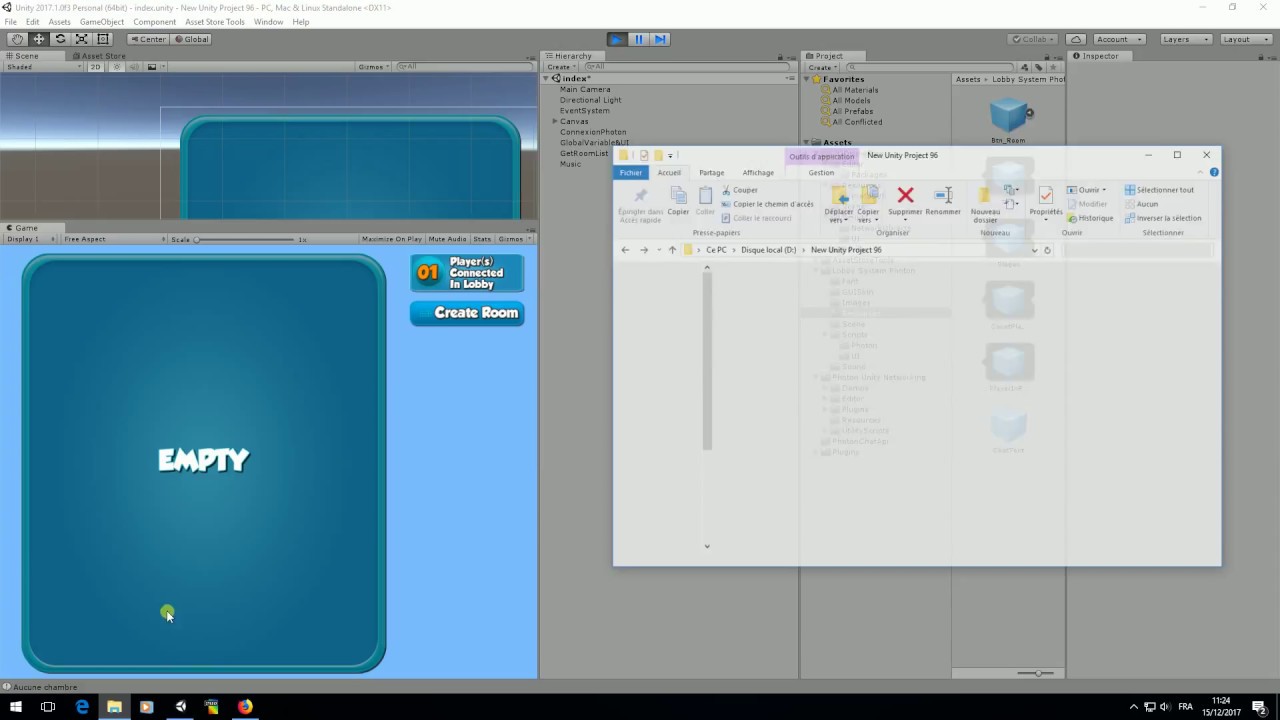The image size is (1280, 720).
Task: Click Inverser la sélection in Explorer
Action: click(1163, 218)
